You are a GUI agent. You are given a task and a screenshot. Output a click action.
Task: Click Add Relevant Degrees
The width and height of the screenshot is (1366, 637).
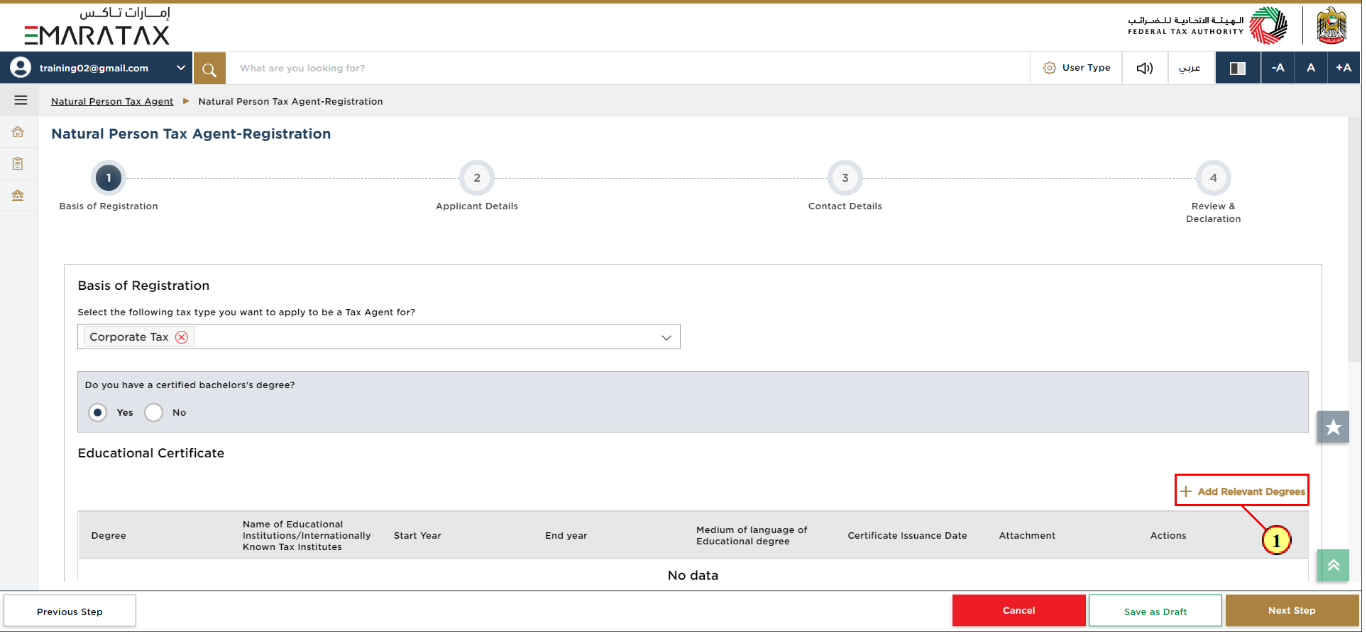[1242, 491]
